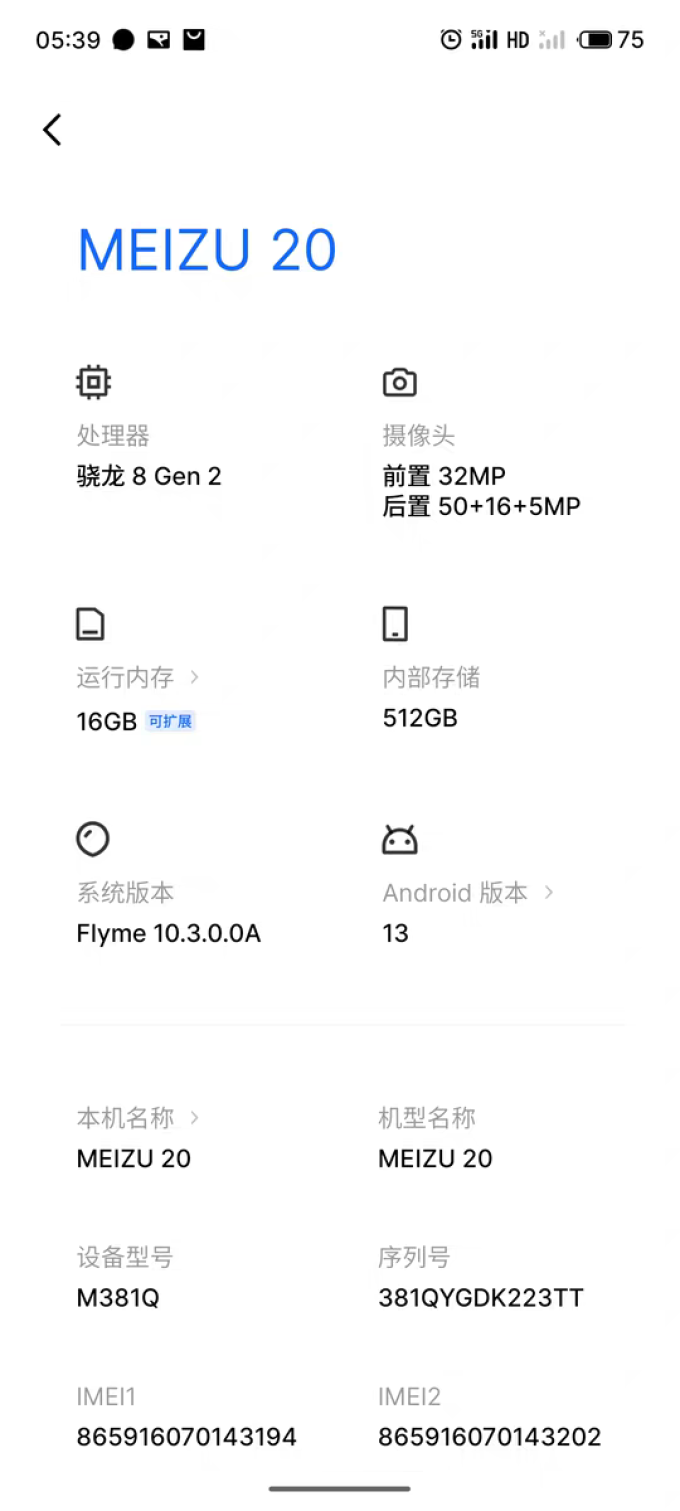The width and height of the screenshot is (680, 1511).
Task: Tap the processor chip icon above 处理器
Action: (x=93, y=381)
